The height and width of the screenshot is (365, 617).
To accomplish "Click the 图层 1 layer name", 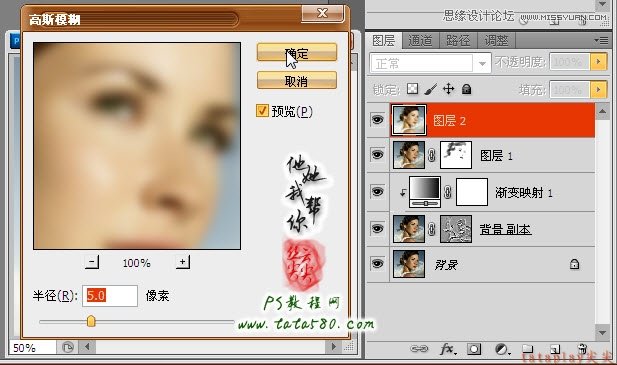I will coord(496,156).
